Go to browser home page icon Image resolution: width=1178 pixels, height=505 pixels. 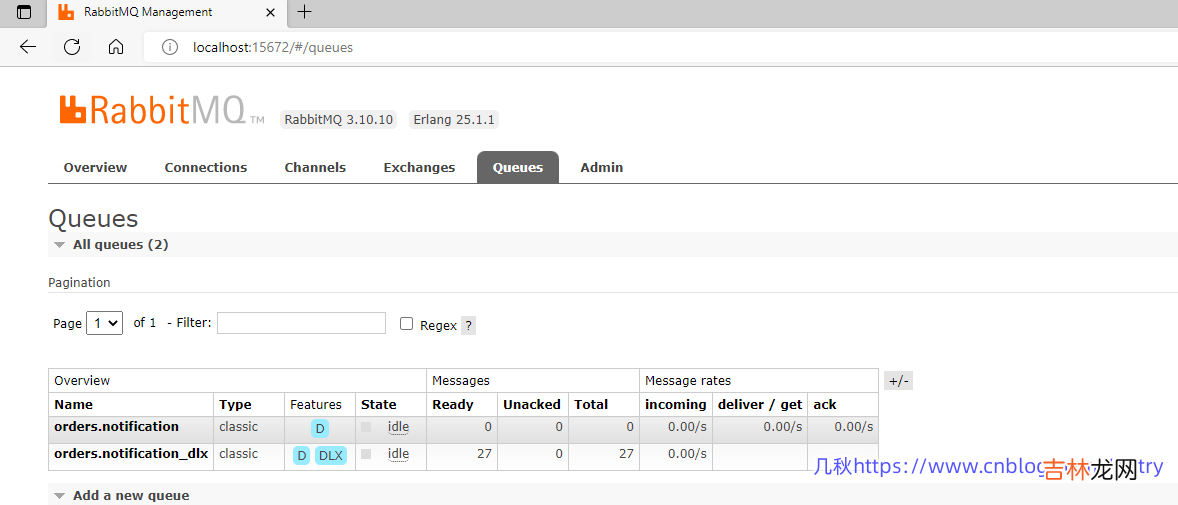coord(116,47)
